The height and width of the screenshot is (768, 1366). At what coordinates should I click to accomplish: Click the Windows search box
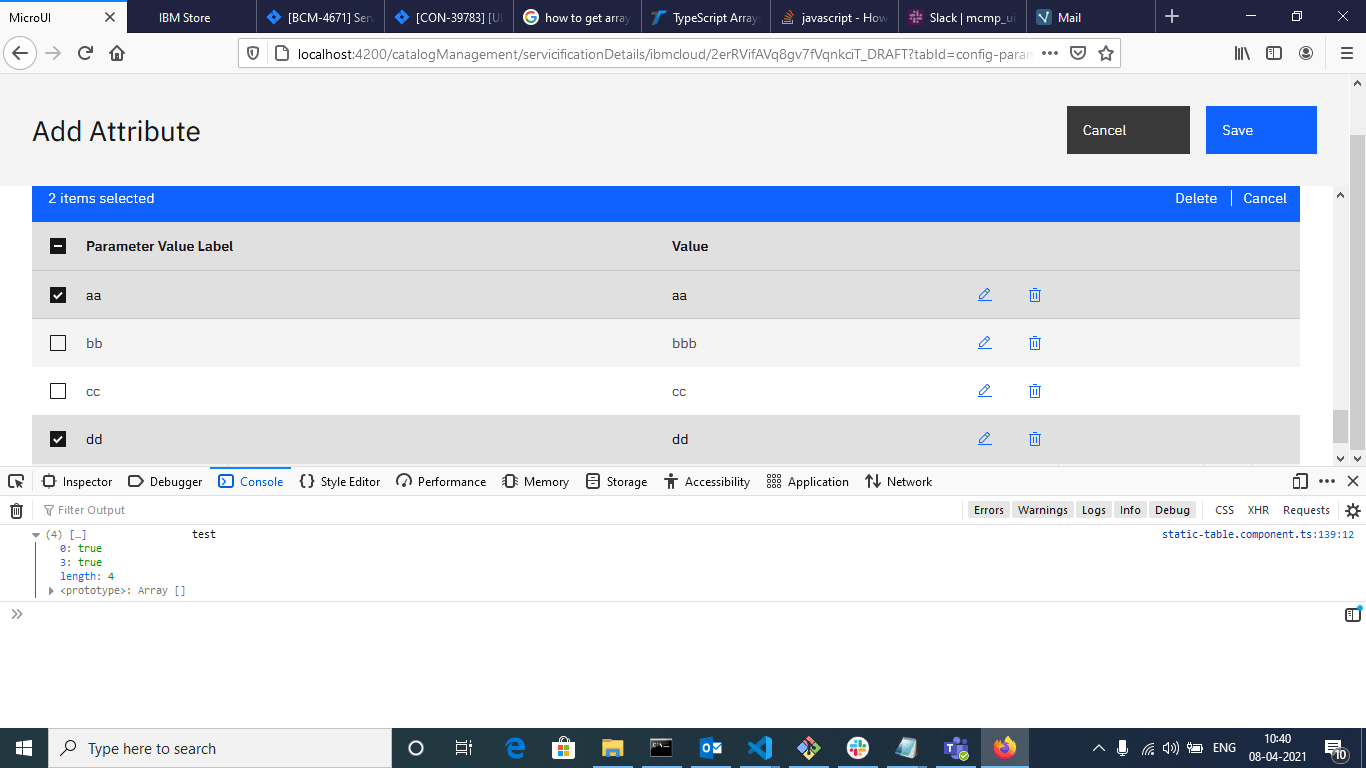coord(220,748)
